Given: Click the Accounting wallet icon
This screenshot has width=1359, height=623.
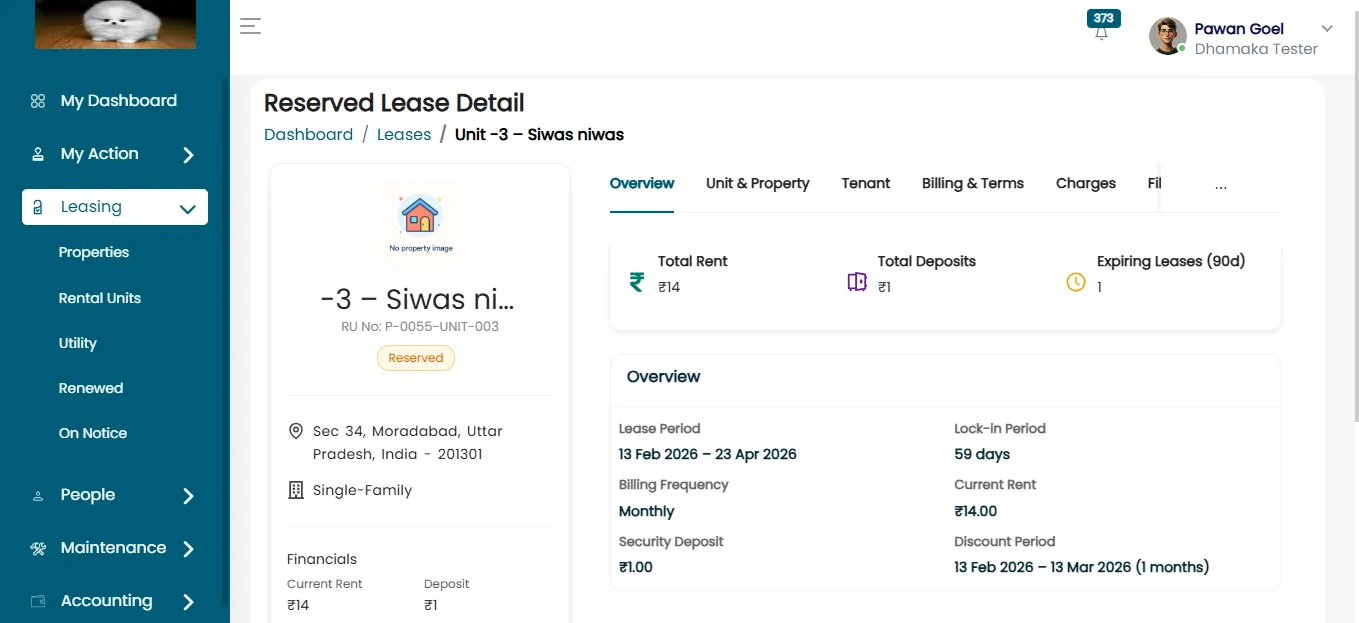Looking at the screenshot, I should click(x=38, y=601).
